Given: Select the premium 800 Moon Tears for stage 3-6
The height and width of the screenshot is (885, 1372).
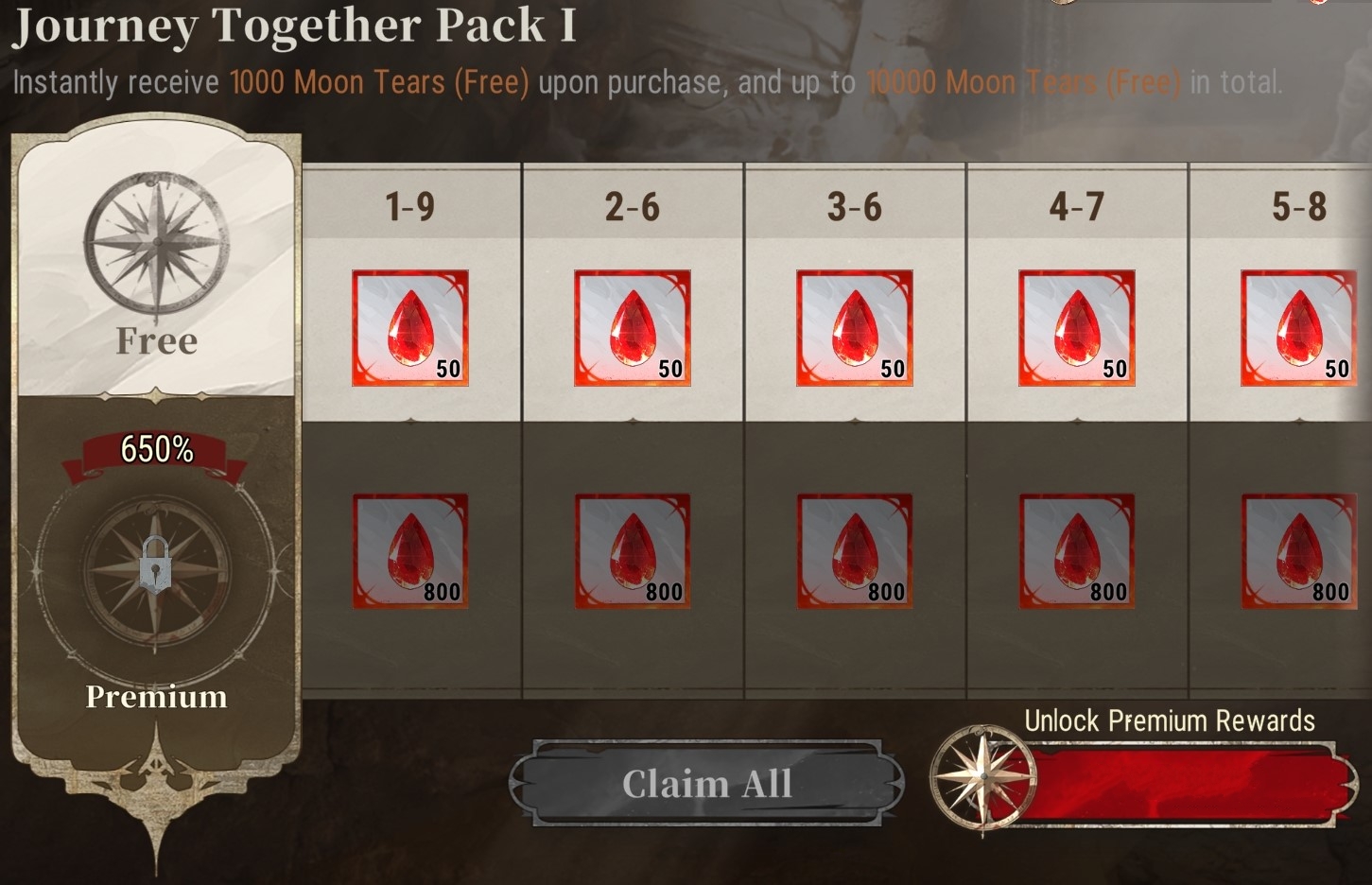Looking at the screenshot, I should [855, 551].
